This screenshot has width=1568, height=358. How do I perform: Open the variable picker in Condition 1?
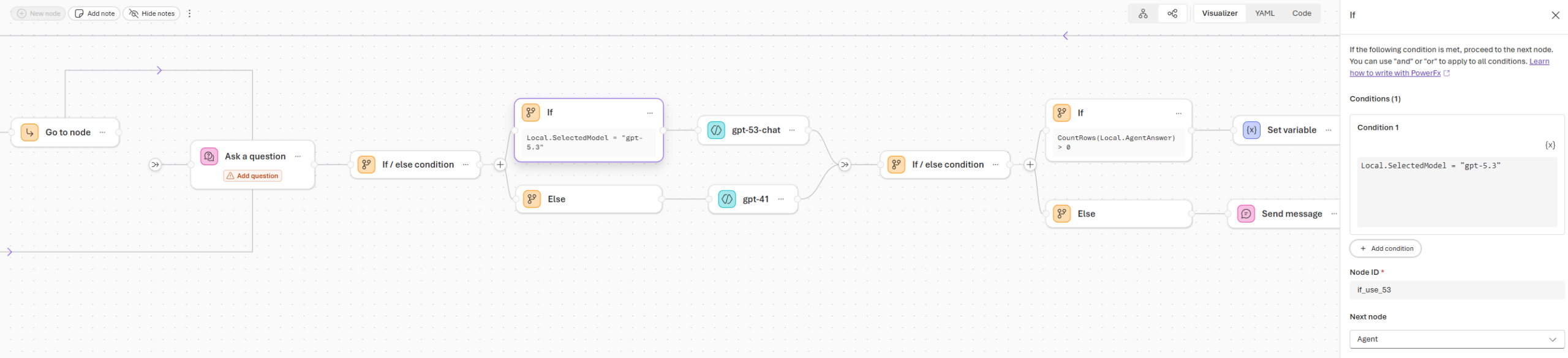pos(1550,145)
